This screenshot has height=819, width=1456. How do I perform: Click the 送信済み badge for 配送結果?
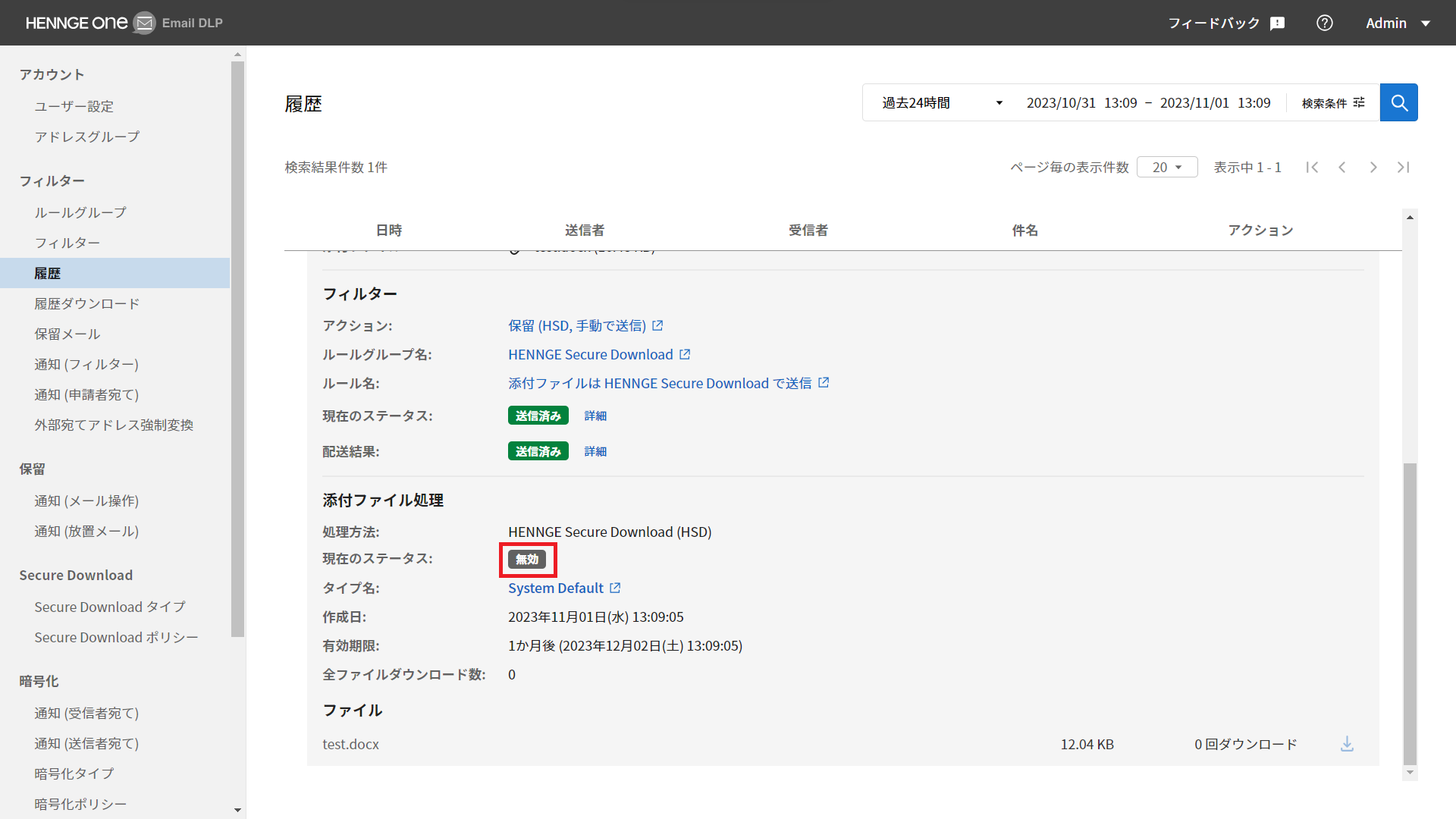pos(538,451)
